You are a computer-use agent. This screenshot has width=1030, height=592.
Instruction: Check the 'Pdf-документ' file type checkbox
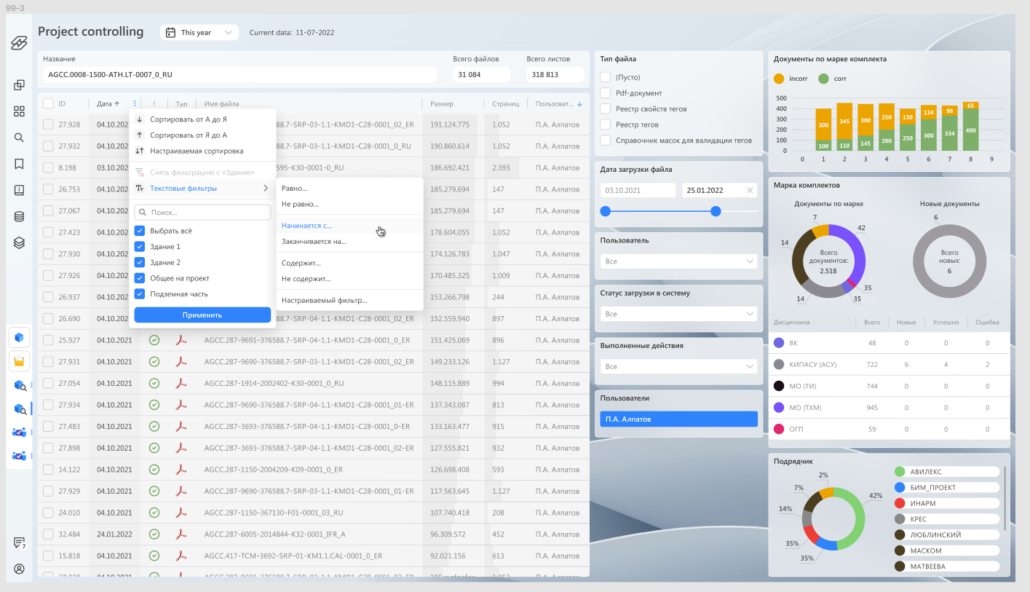(x=605, y=93)
